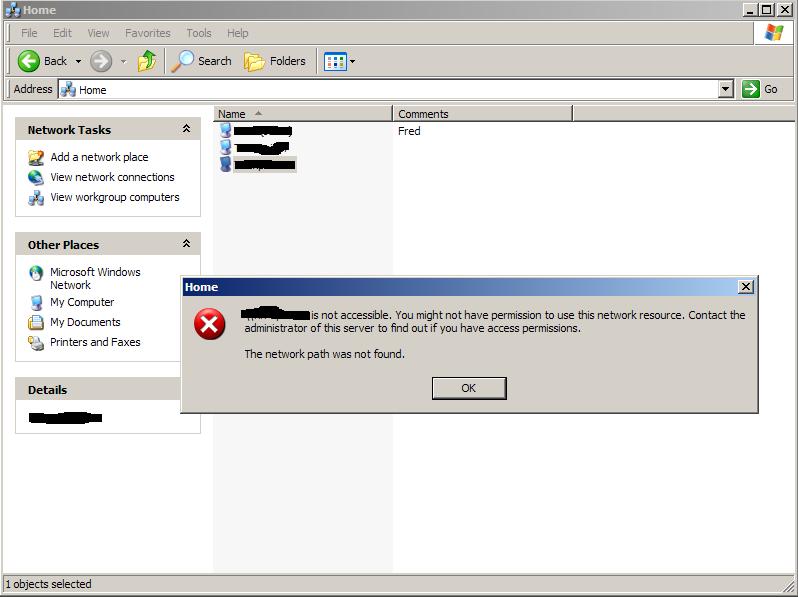The image size is (798, 597).
Task: Click the Windows flag logo
Action: click(x=774, y=33)
